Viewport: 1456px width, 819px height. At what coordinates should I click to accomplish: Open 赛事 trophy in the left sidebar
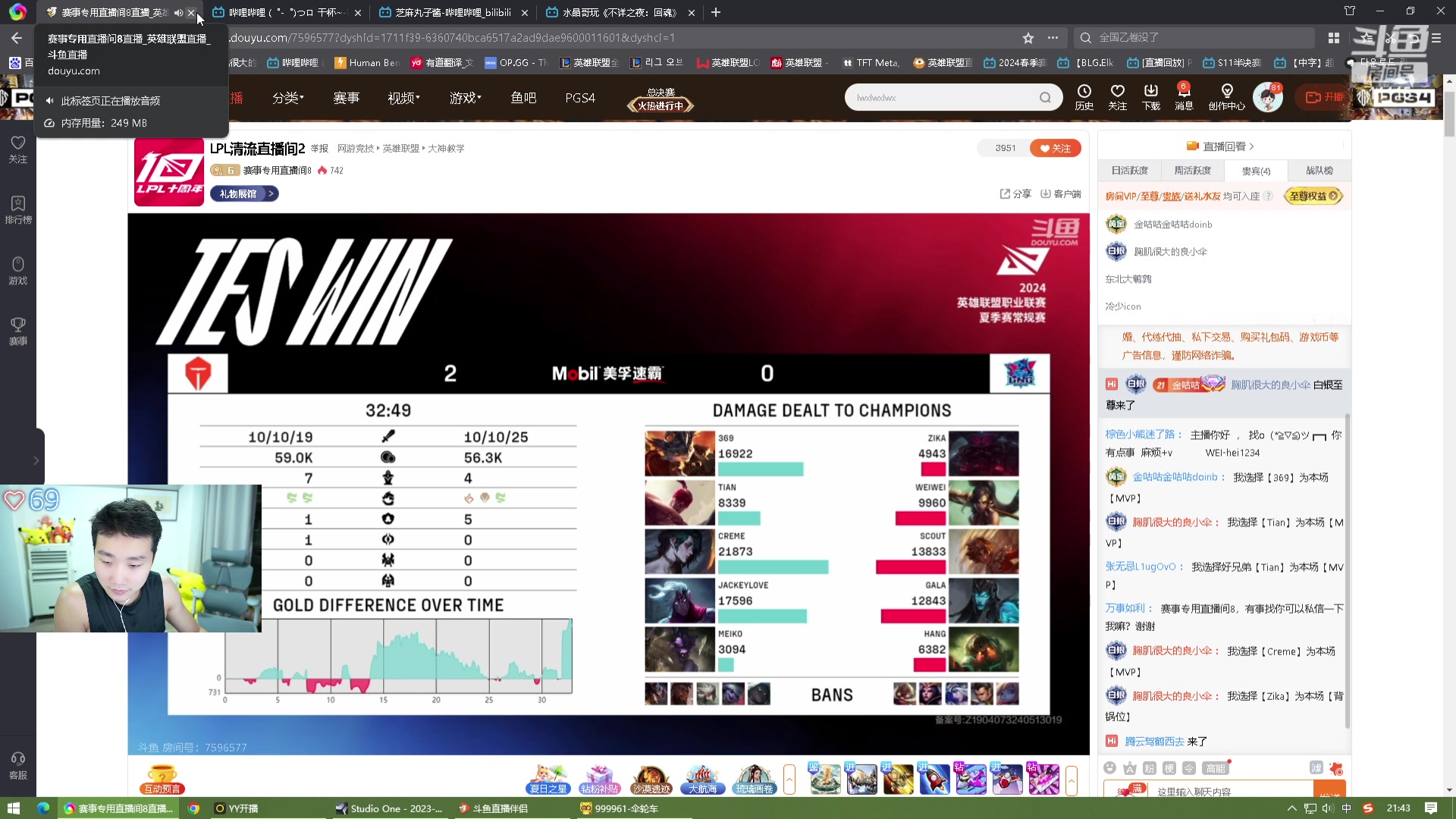coord(18,331)
